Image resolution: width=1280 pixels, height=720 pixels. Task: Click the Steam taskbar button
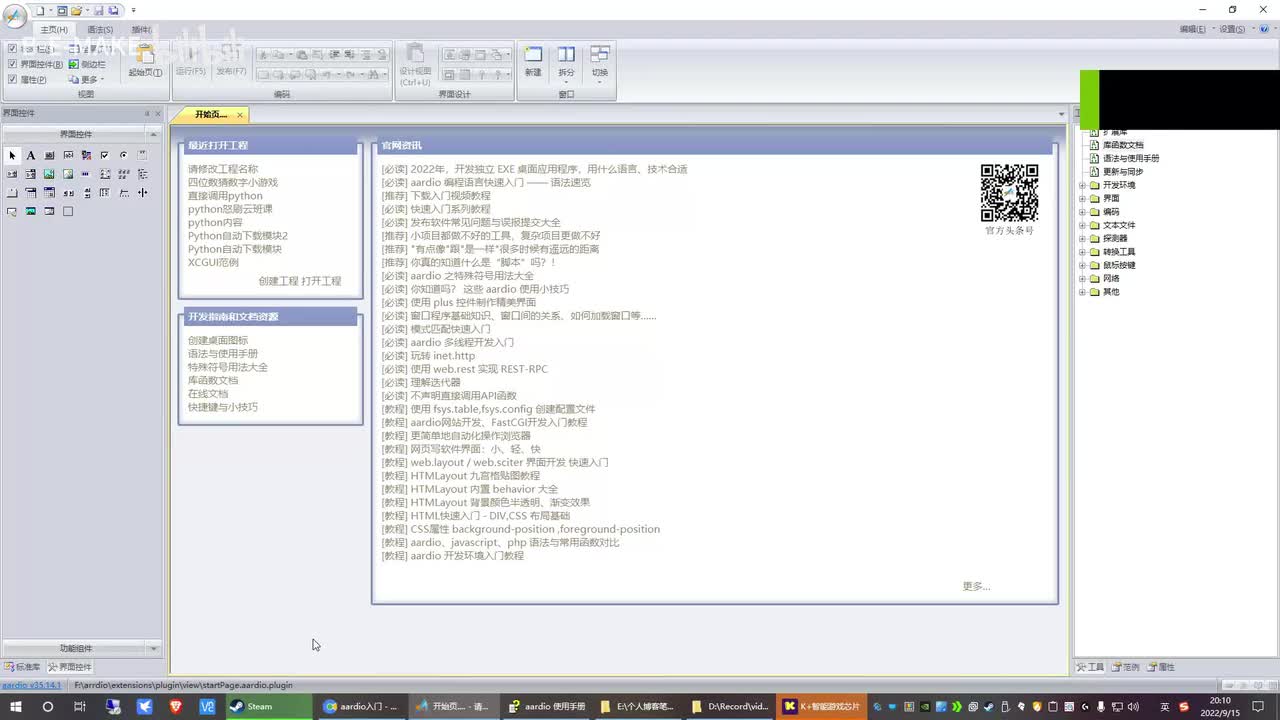[269, 706]
